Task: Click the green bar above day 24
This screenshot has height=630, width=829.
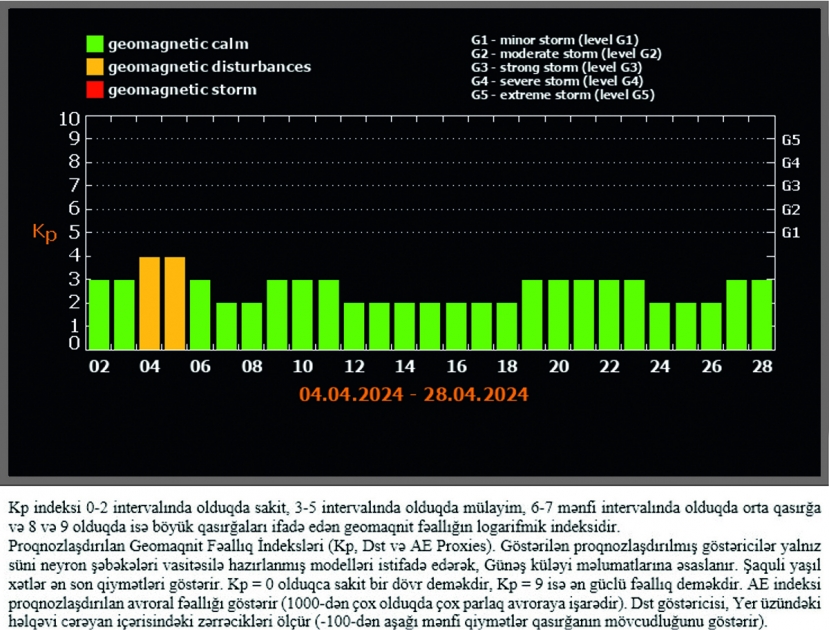Action: point(660,326)
